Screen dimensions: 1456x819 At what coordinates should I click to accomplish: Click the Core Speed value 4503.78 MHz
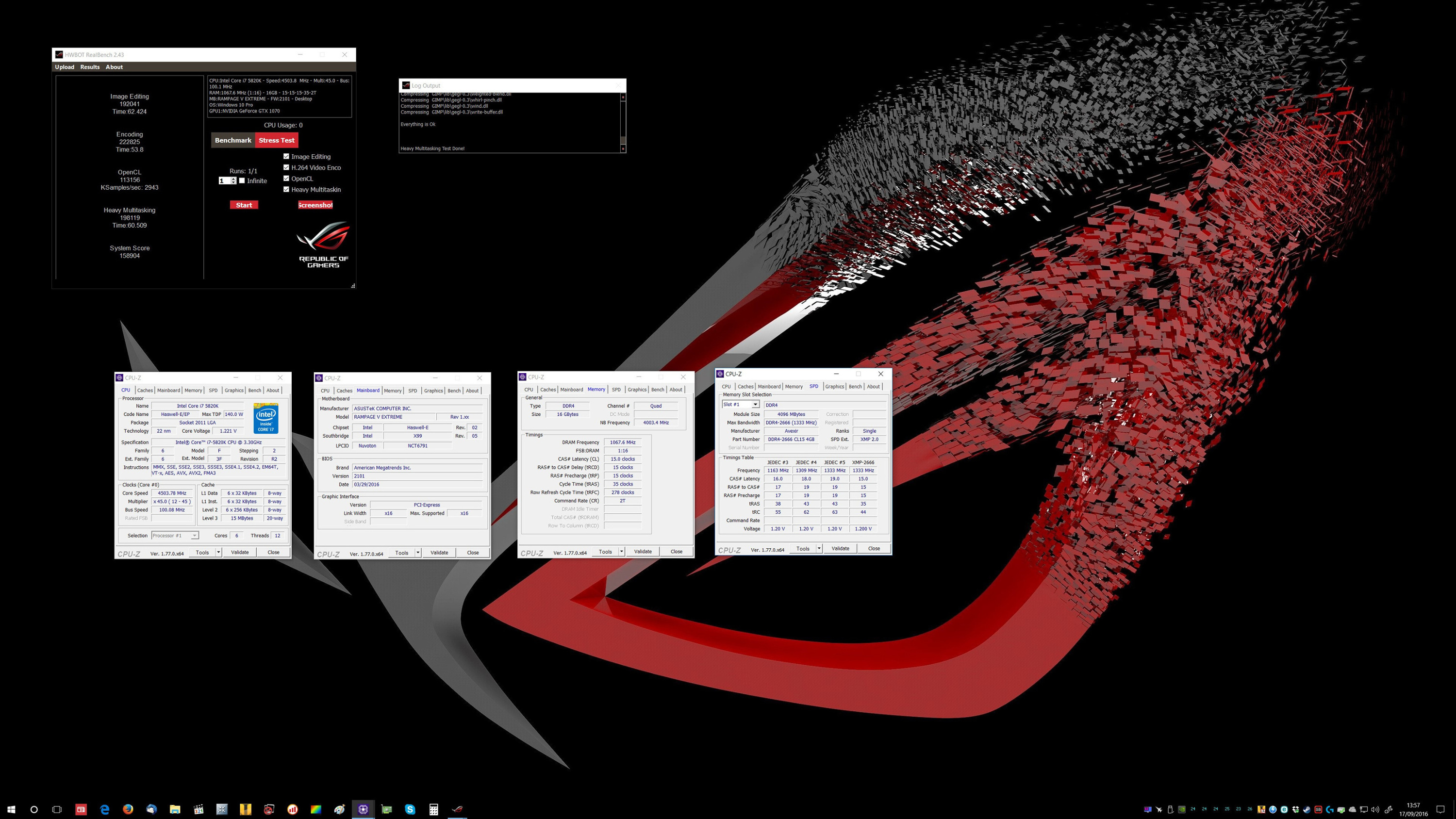tap(172, 493)
